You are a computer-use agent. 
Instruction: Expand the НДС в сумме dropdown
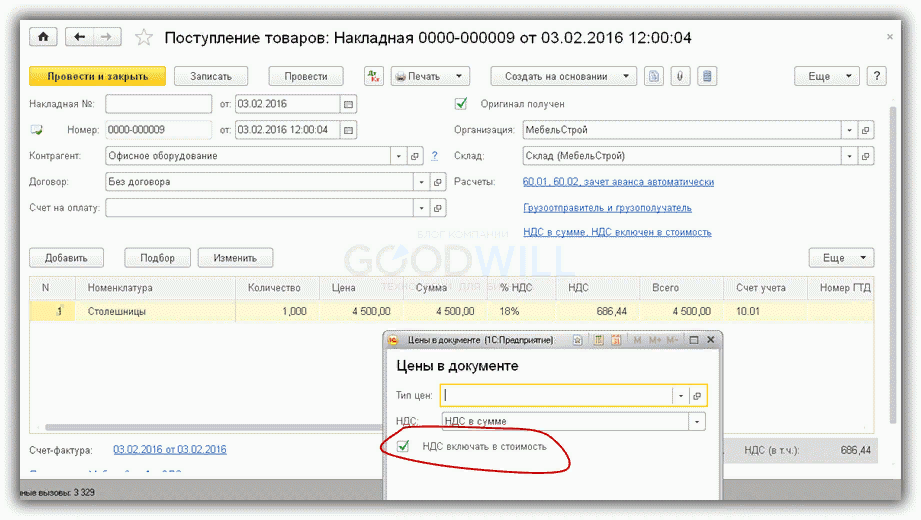tap(697, 421)
